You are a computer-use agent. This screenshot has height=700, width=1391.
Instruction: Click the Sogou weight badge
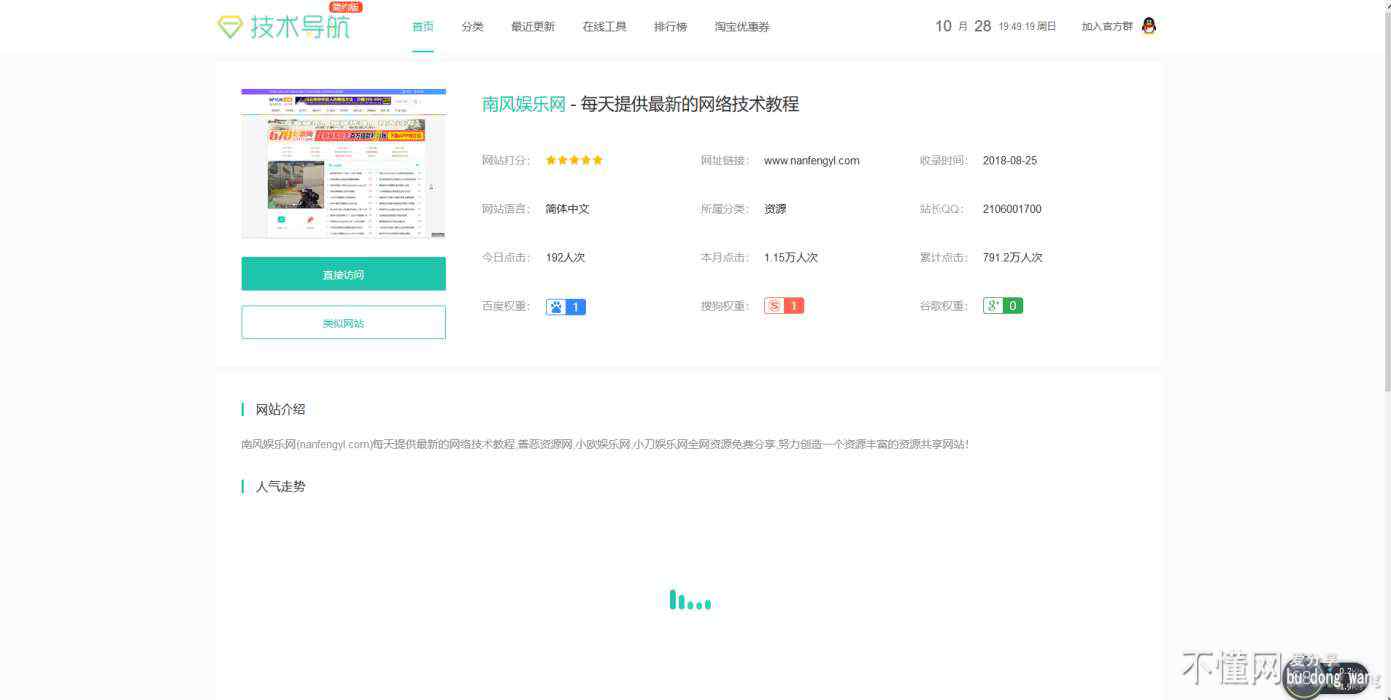(x=784, y=306)
